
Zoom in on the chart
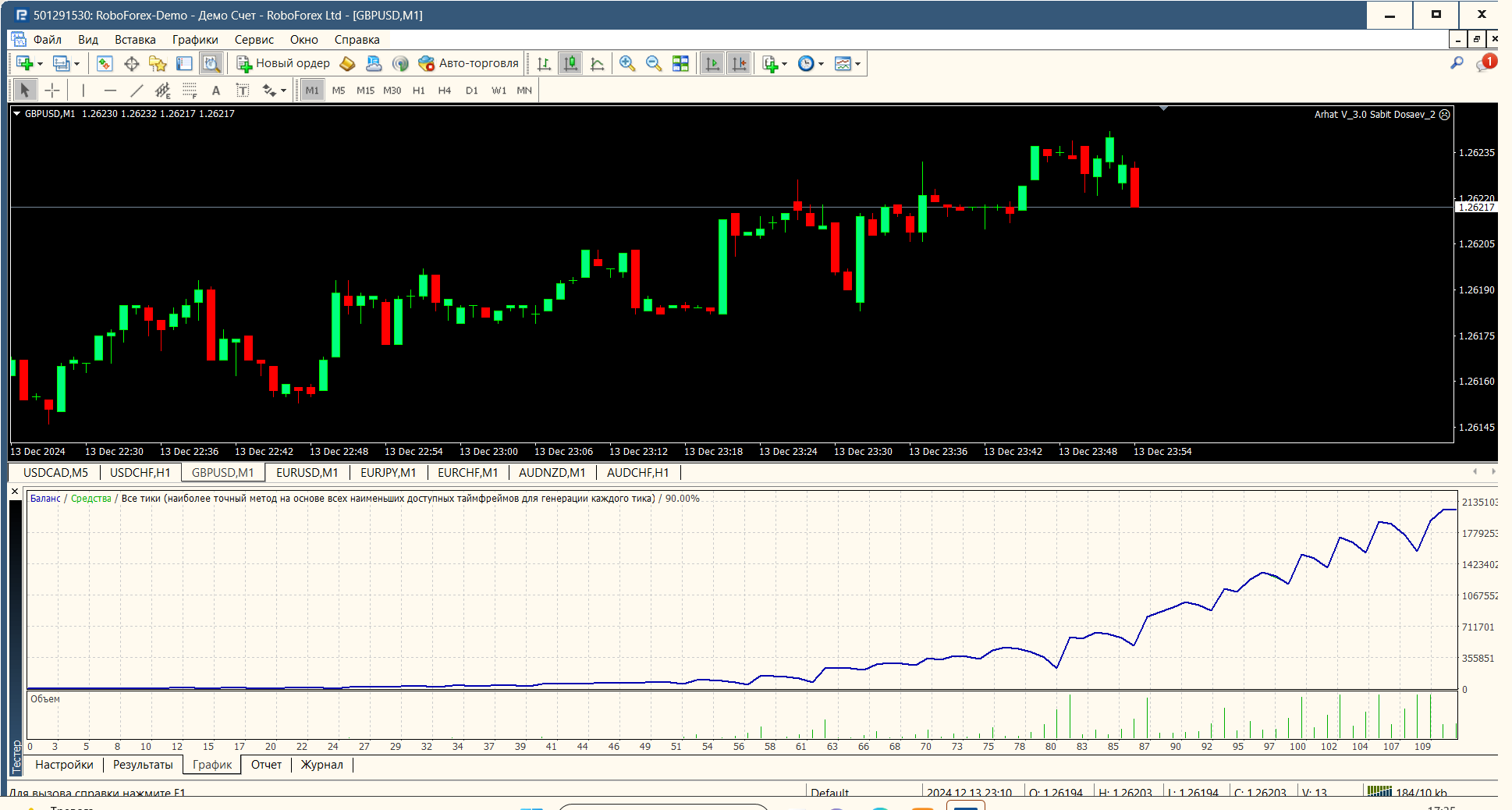tap(626, 63)
